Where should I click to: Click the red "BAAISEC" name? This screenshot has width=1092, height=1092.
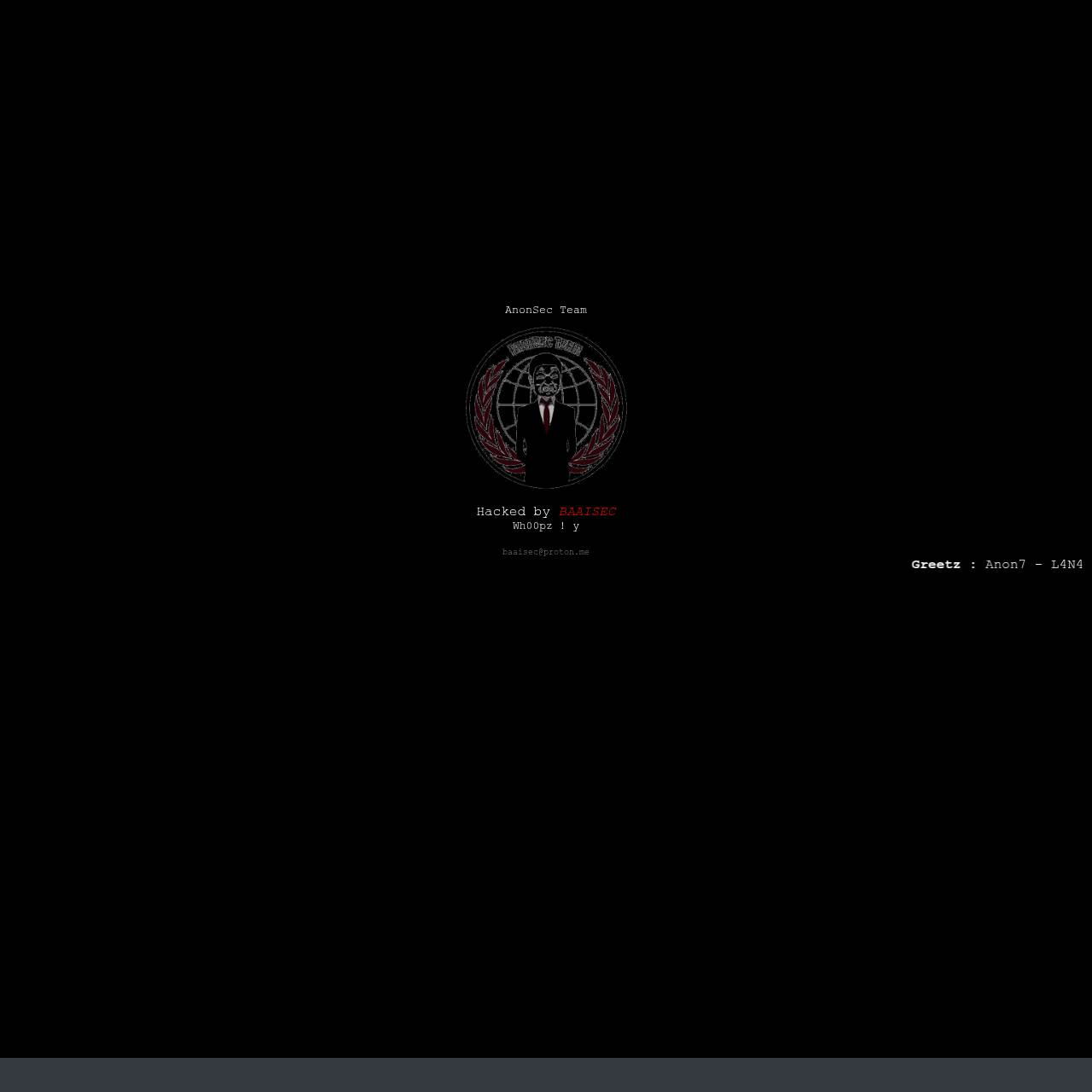coord(587,512)
